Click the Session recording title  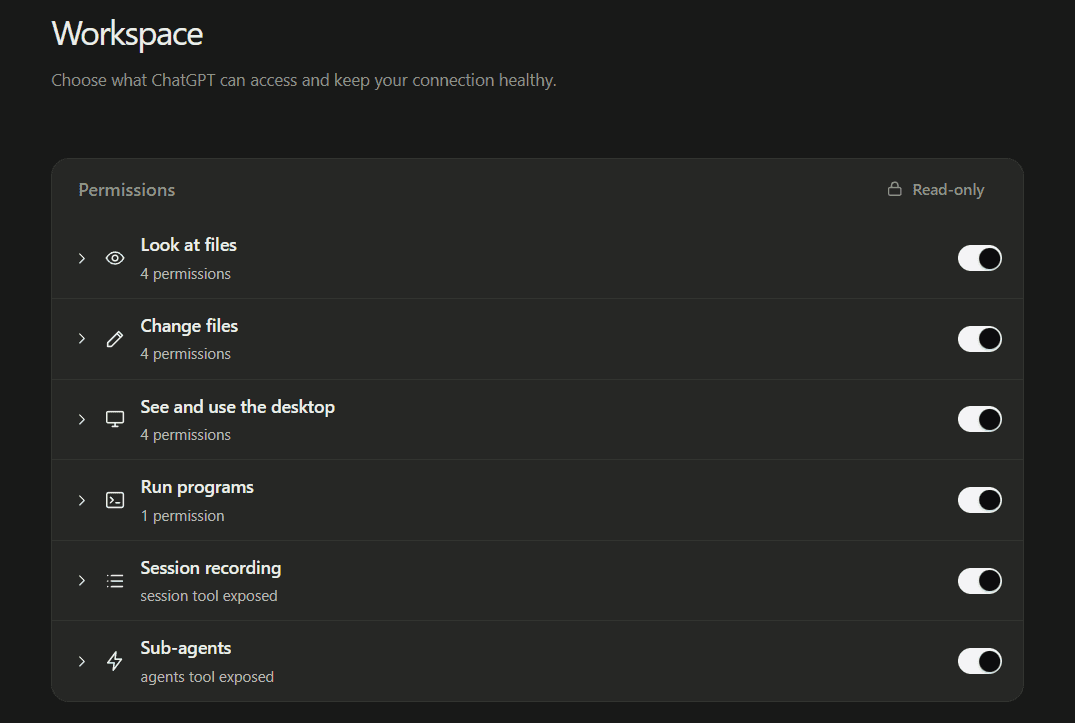click(x=211, y=568)
